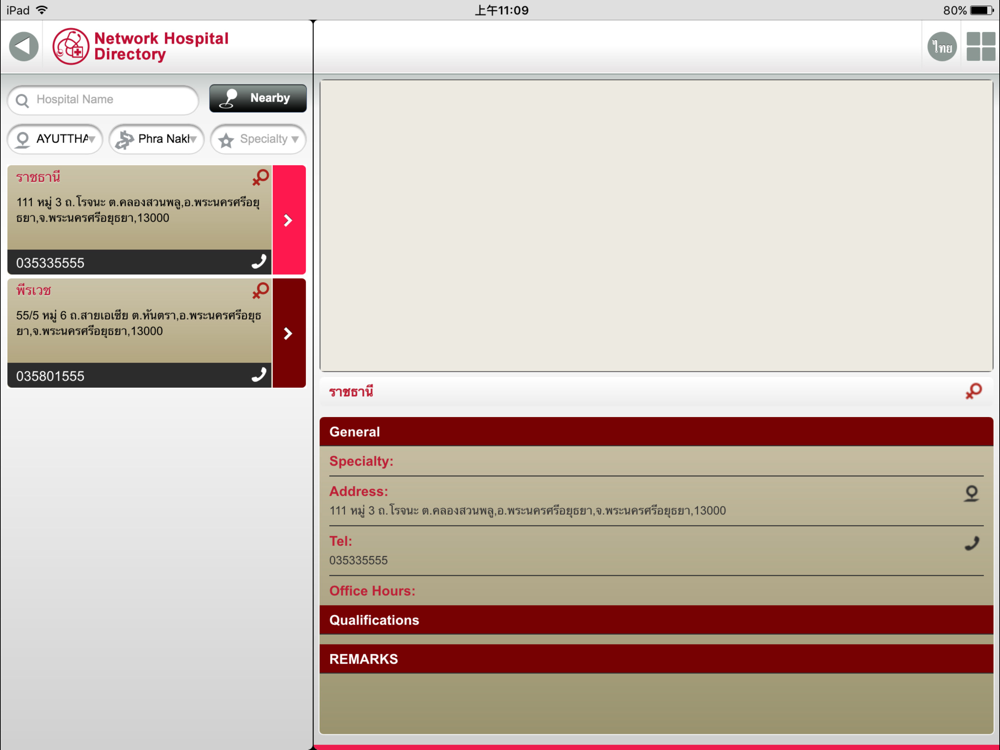Tap the detail address text 111 หมู่ 3
The image size is (1000, 750).
click(527, 510)
